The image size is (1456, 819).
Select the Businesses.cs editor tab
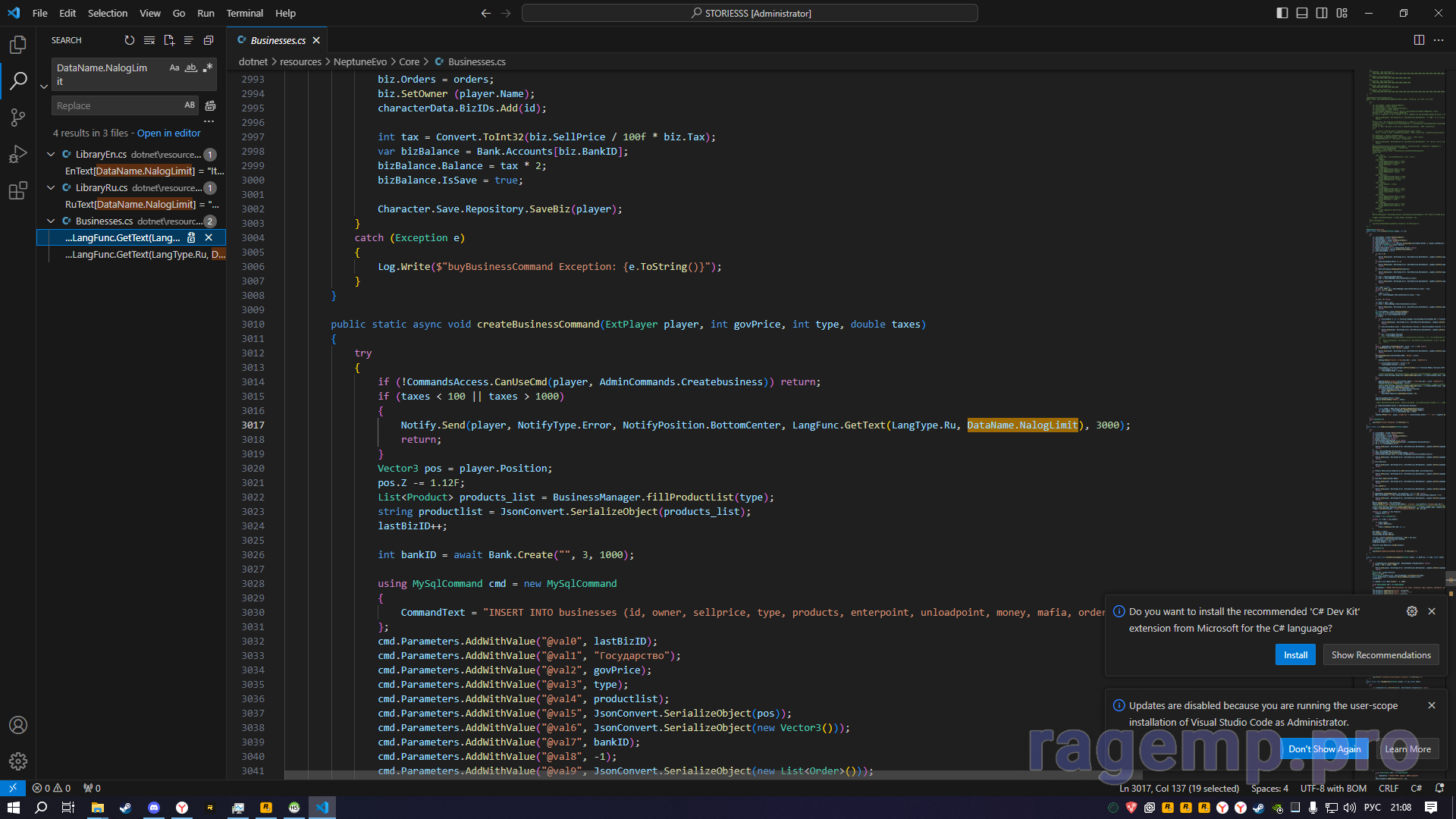[x=278, y=40]
